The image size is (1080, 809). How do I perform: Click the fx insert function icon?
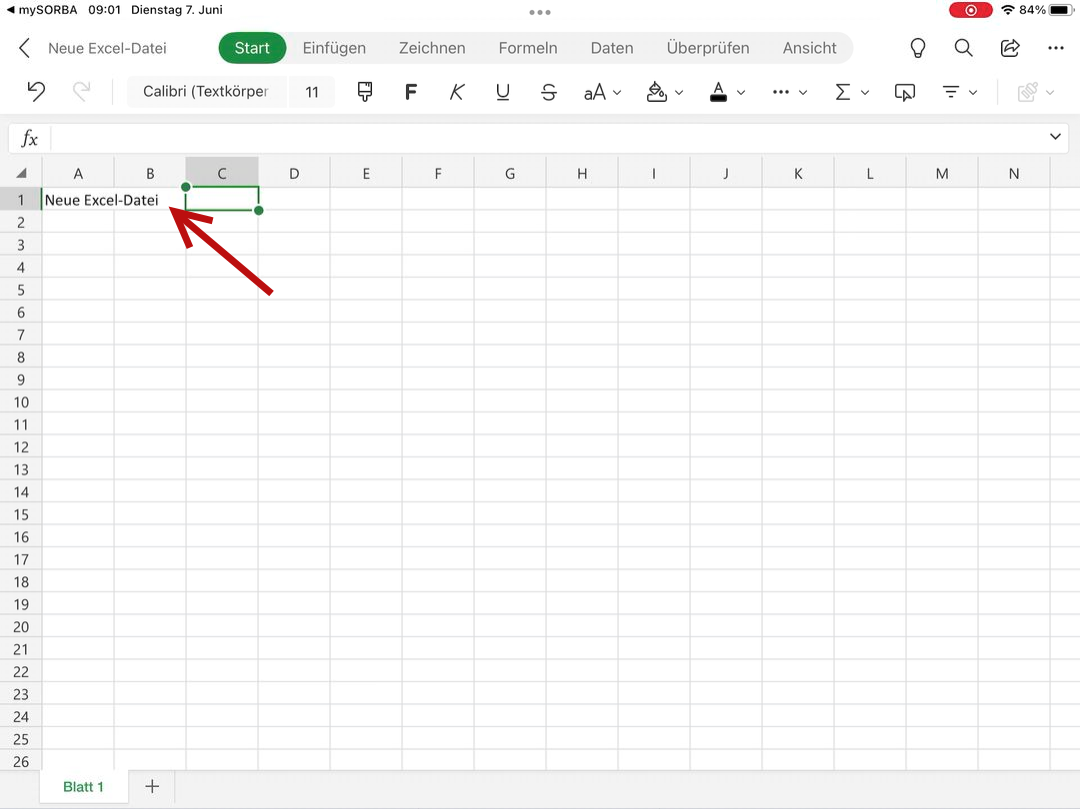pos(30,139)
